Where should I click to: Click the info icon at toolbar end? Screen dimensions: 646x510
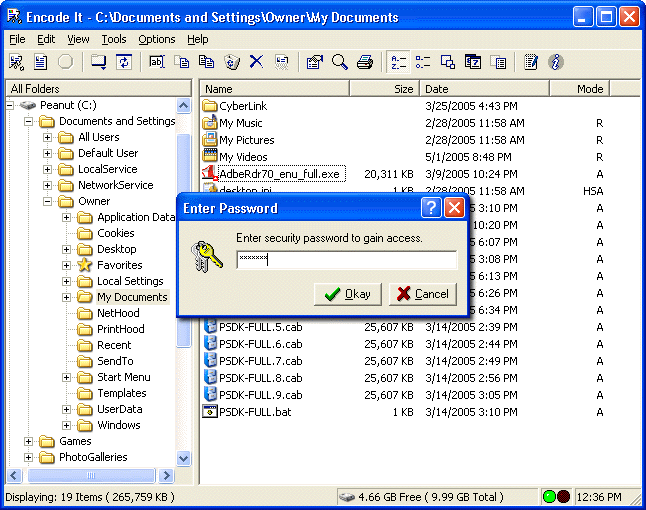(x=556, y=62)
